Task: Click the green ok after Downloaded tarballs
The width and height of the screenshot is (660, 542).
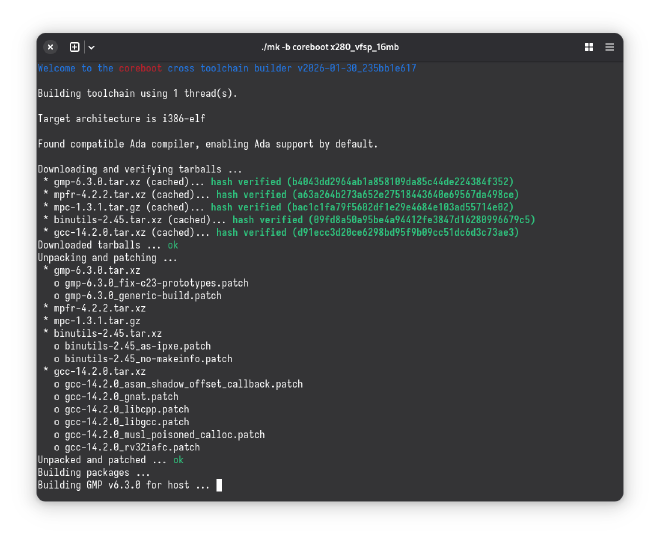Action: coord(173,245)
